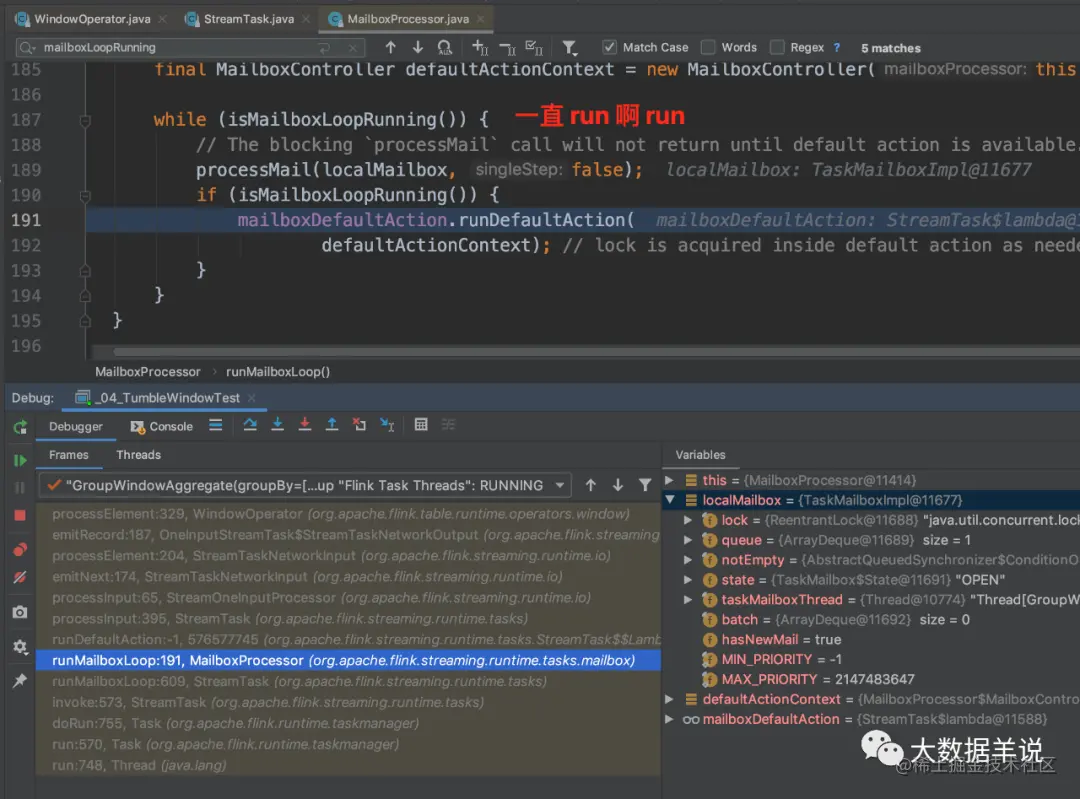Clear the search field with the X icon
This screenshot has height=799, width=1080.
(353, 48)
